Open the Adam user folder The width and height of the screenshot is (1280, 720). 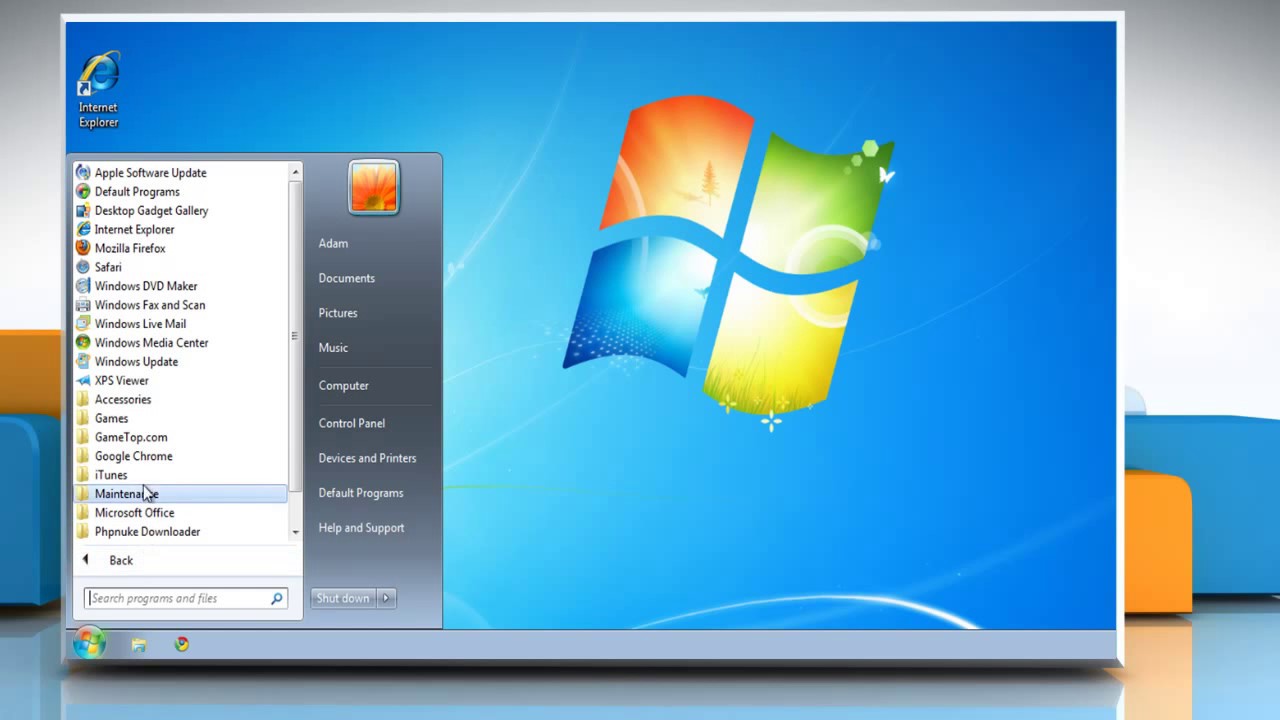333,243
